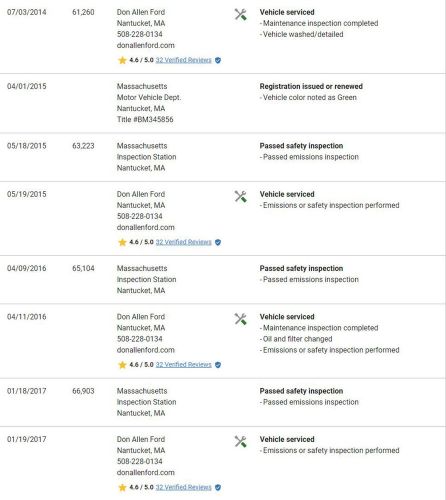446x500 pixels.
Task: Click wrench icon for 01/19/2017 service
Action: (x=240, y=442)
